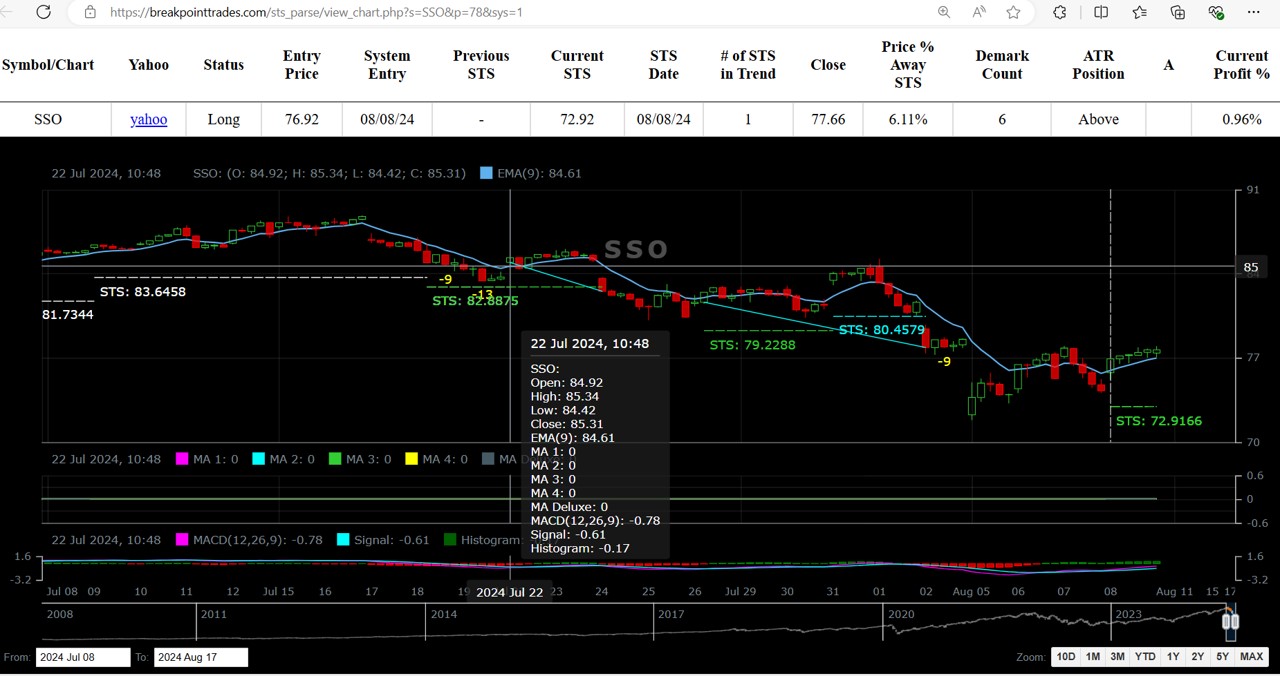Click the EMA(9) blue legend swatch

486,173
